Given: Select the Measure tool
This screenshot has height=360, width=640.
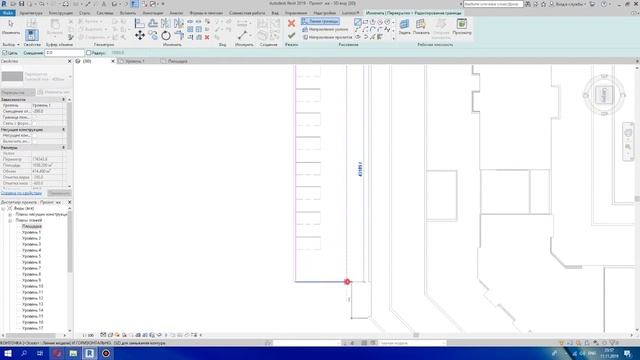Looking at the screenshot, I should coord(242,36).
